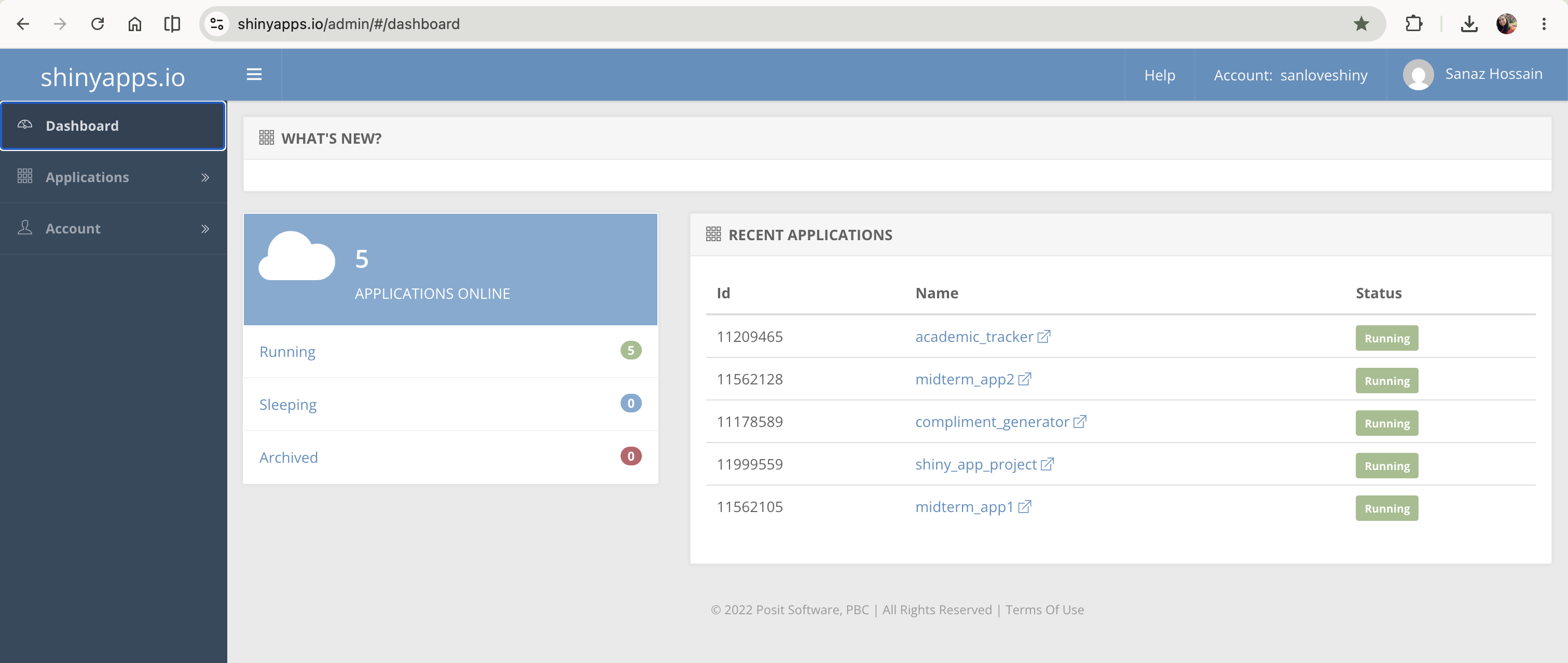Open the Archived applications list
Image resolution: width=1568 pixels, height=663 pixels.
pyautogui.click(x=288, y=457)
